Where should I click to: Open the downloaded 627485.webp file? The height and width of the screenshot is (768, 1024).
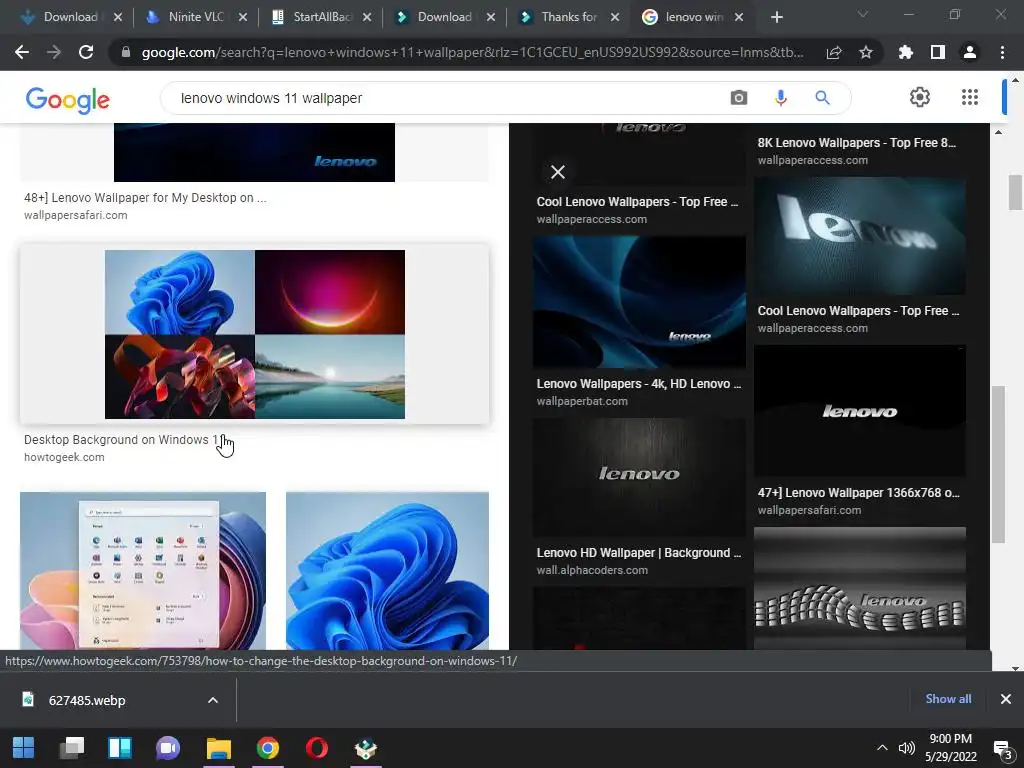pyautogui.click(x=87, y=700)
